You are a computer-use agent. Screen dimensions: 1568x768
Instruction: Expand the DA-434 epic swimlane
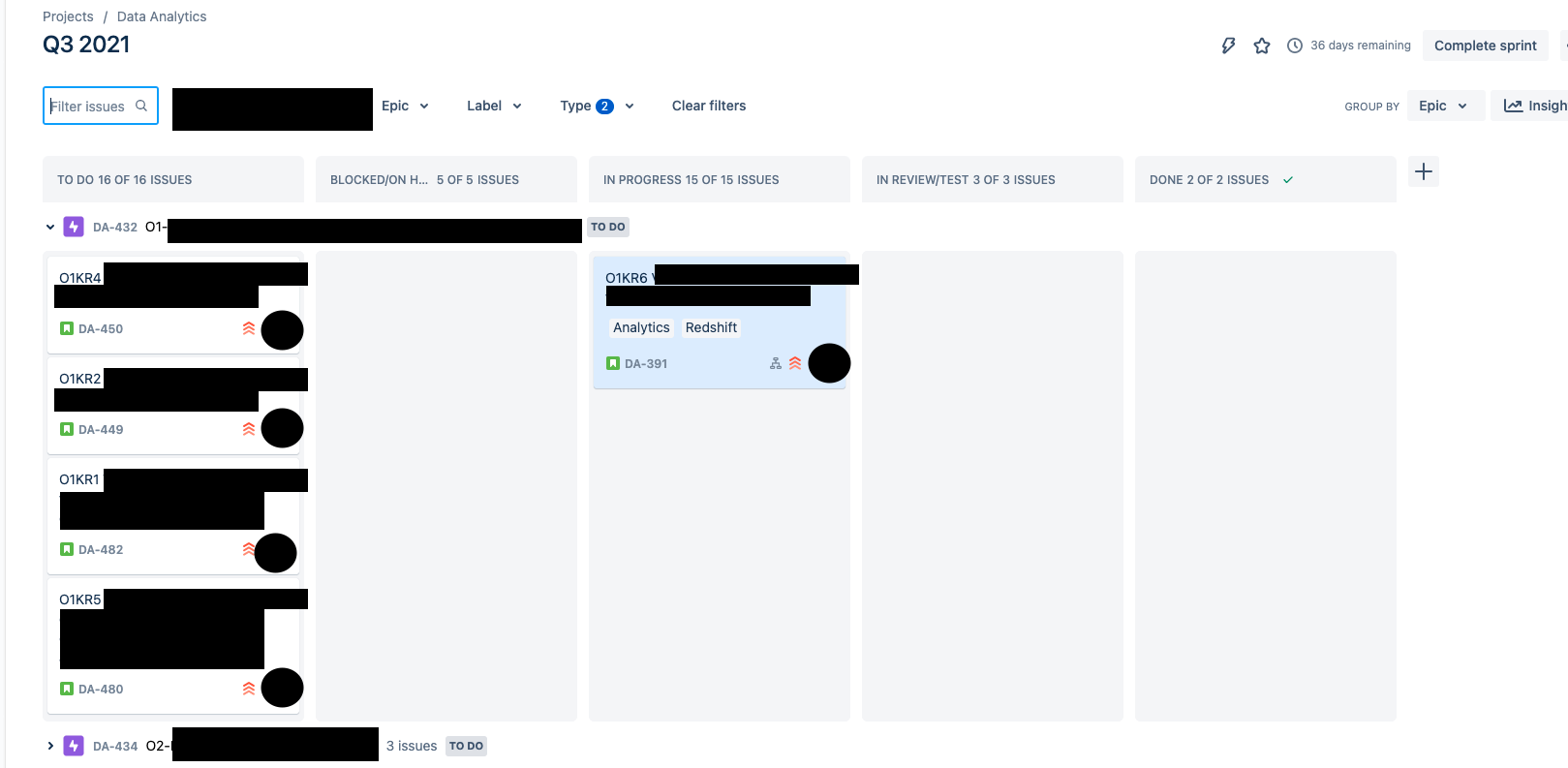coord(50,746)
